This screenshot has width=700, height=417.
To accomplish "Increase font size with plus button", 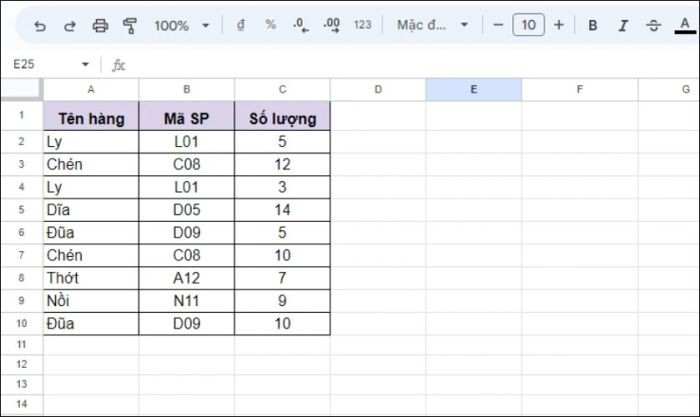I will pos(559,25).
